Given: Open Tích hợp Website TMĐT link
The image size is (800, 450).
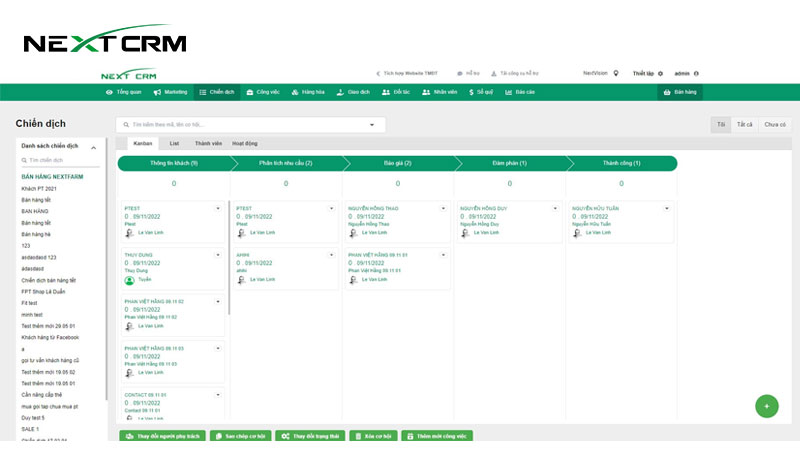Looking at the screenshot, I should pyautogui.click(x=407, y=73).
